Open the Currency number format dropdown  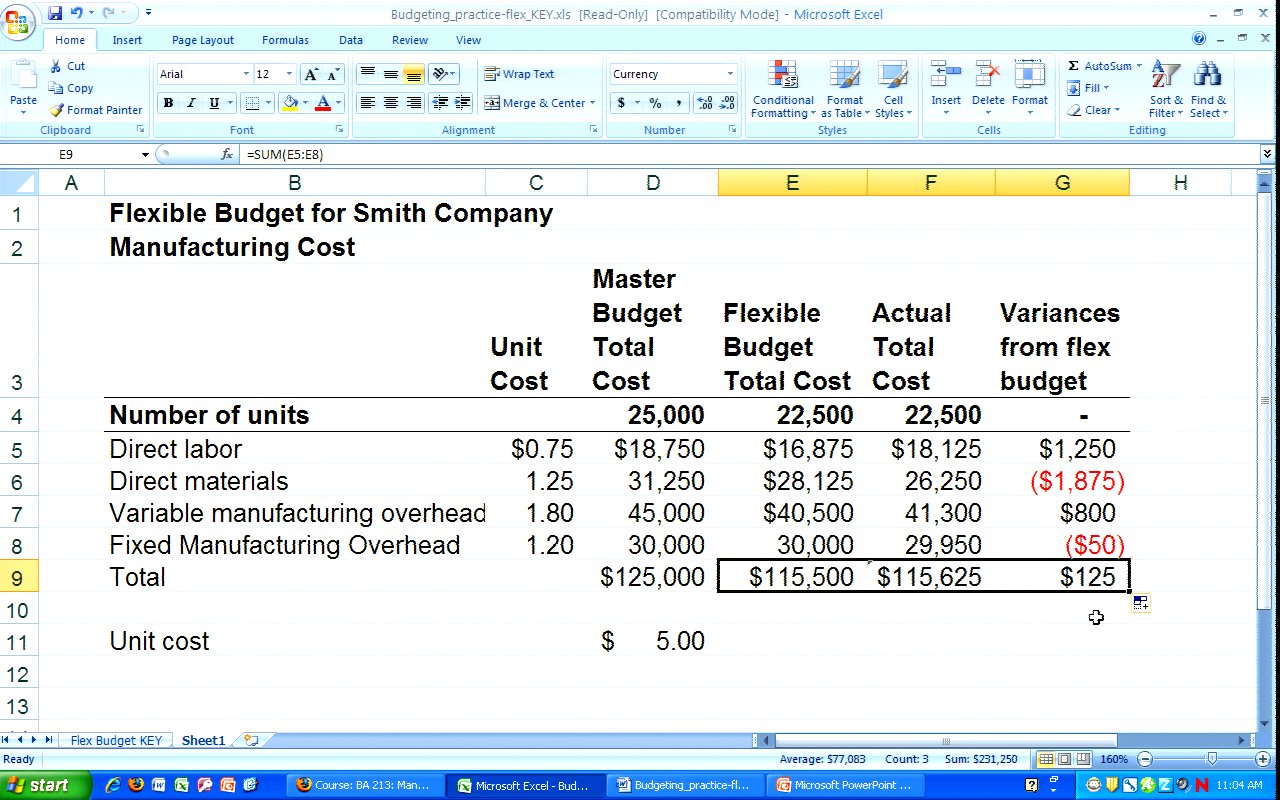click(x=730, y=74)
